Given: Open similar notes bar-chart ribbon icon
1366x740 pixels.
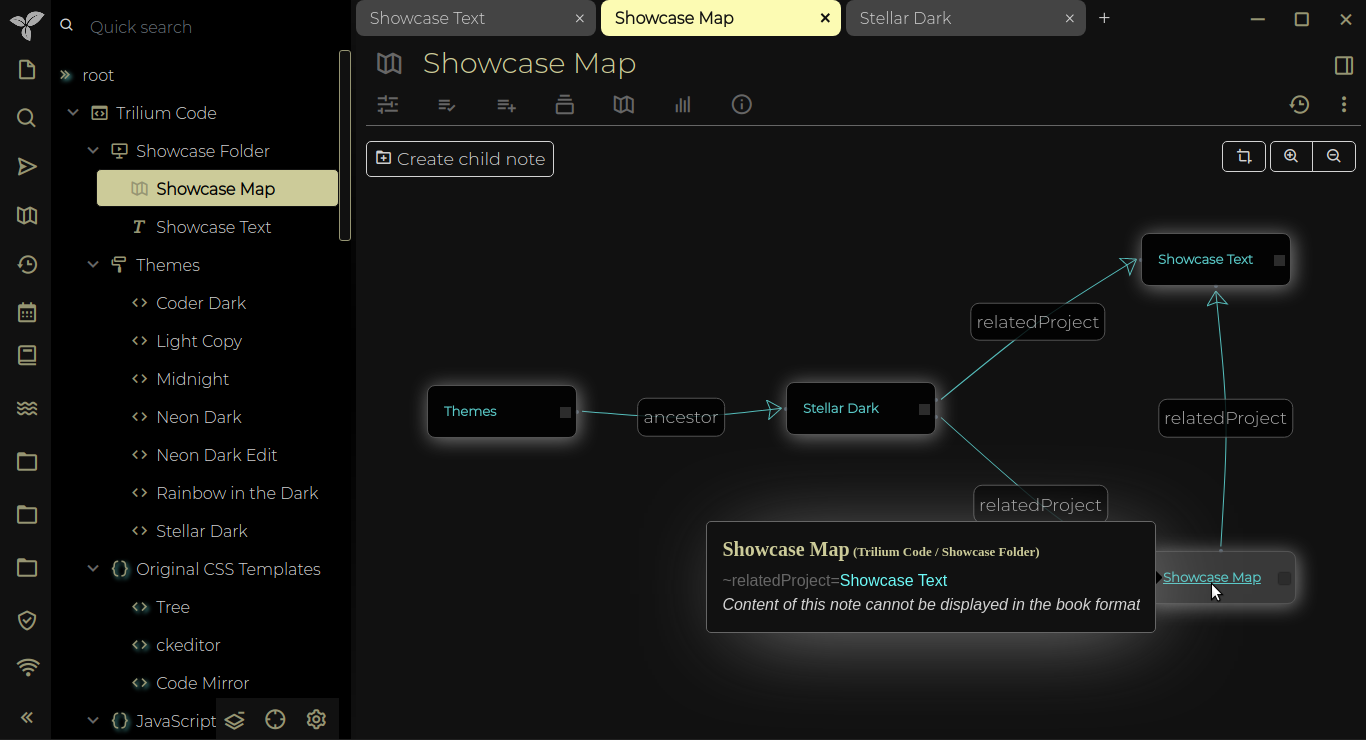Looking at the screenshot, I should point(683,104).
